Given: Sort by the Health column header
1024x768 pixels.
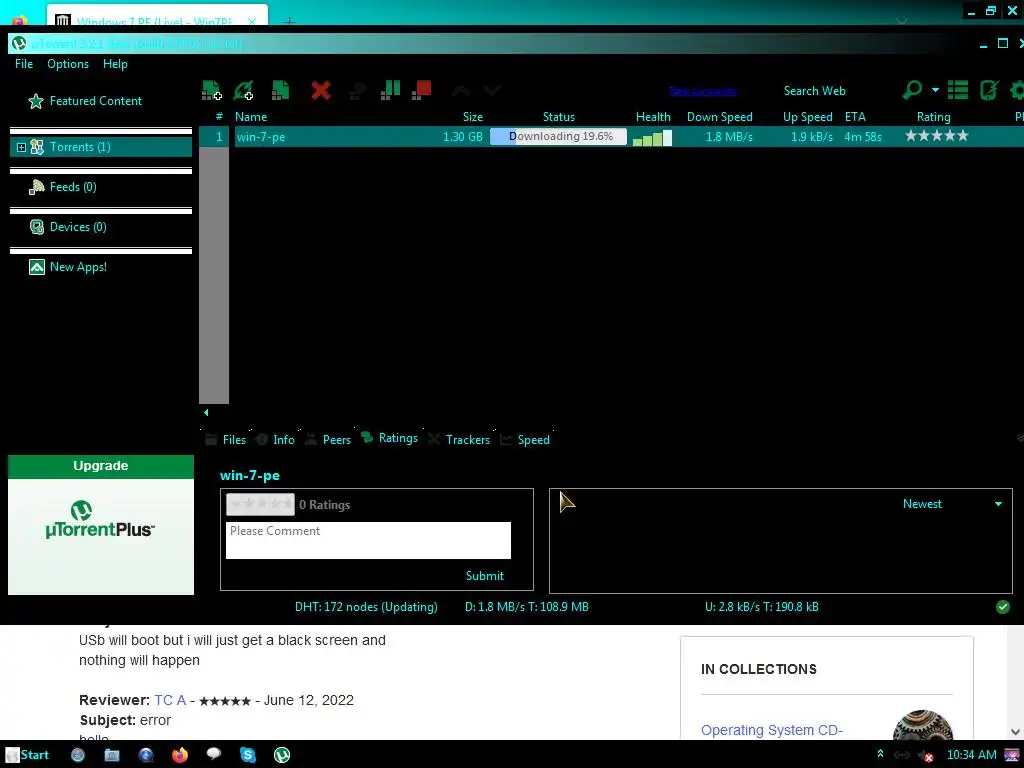Looking at the screenshot, I should point(653,117).
